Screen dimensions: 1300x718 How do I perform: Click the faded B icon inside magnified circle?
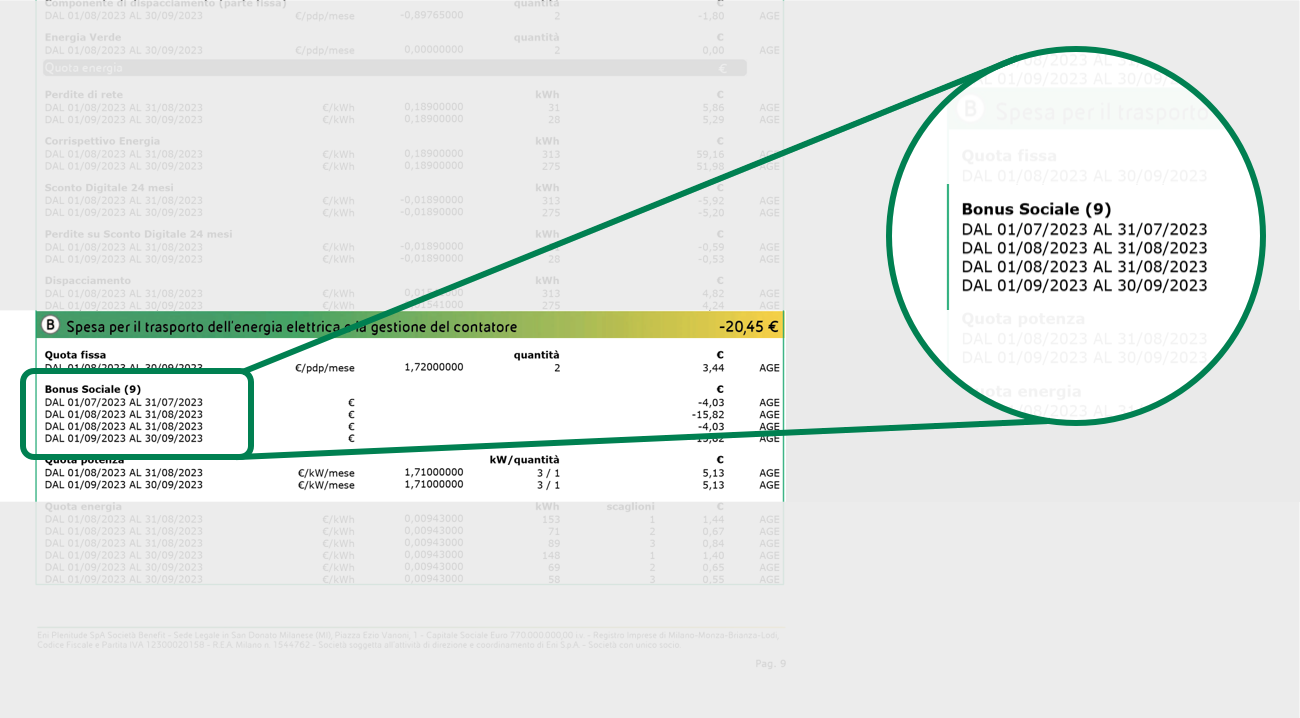tap(969, 110)
